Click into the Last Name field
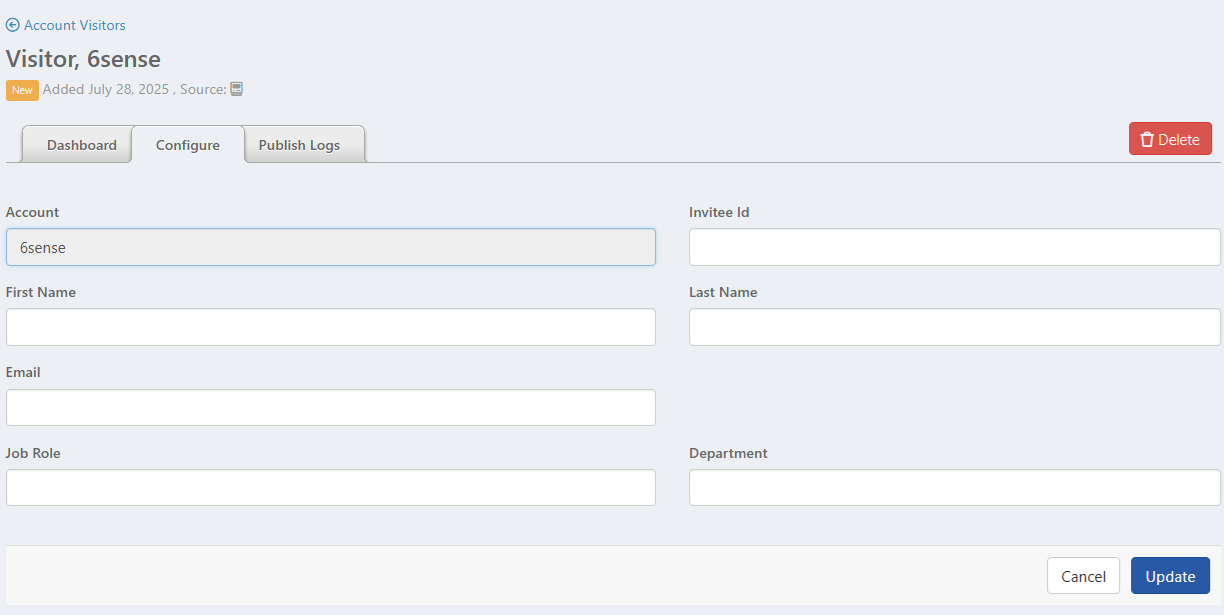Image resolution: width=1224 pixels, height=615 pixels. 955,327
